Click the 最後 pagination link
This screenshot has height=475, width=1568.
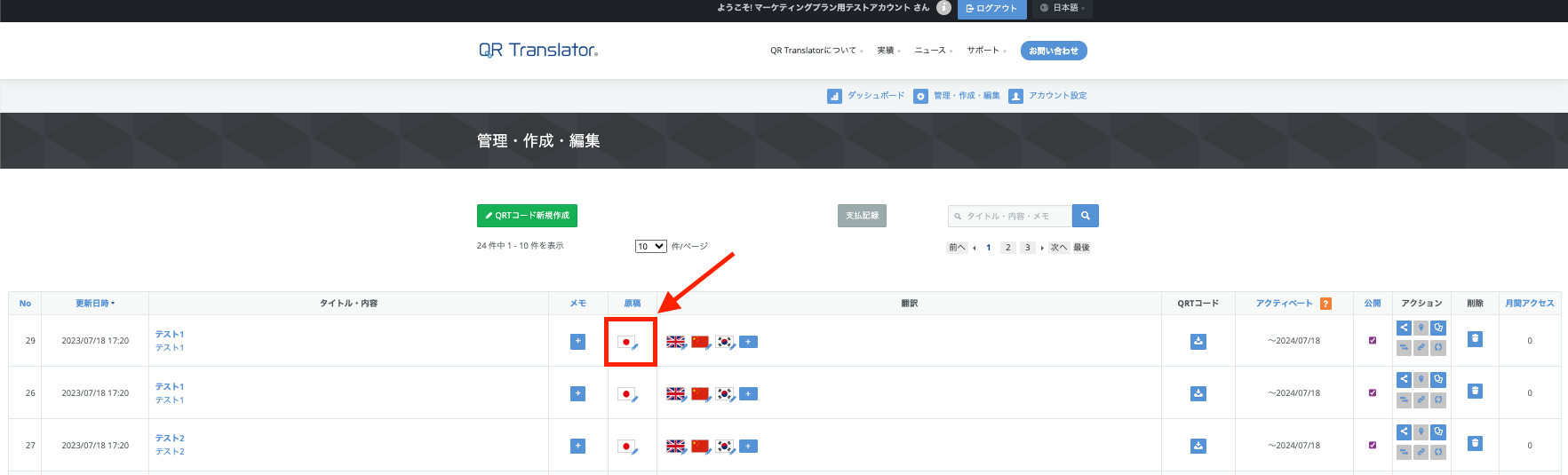coord(1081,248)
